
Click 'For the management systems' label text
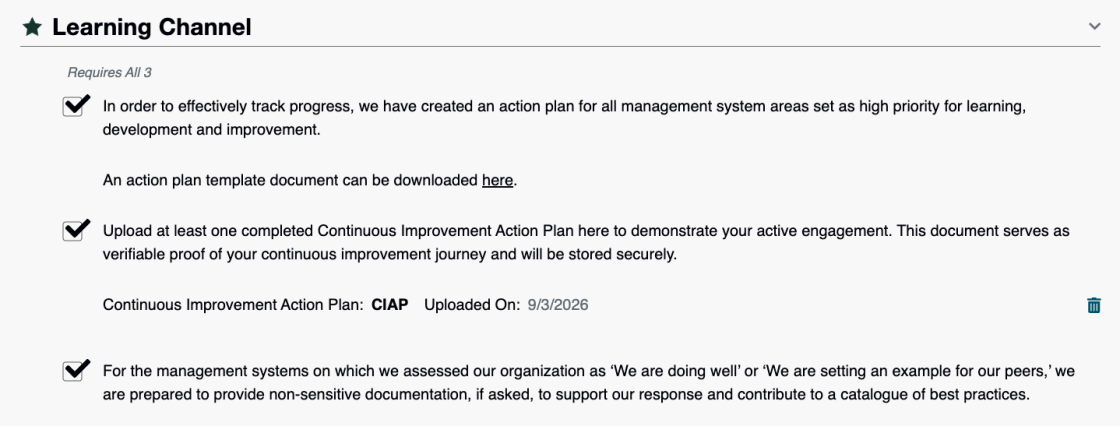pyautogui.click(x=196, y=372)
